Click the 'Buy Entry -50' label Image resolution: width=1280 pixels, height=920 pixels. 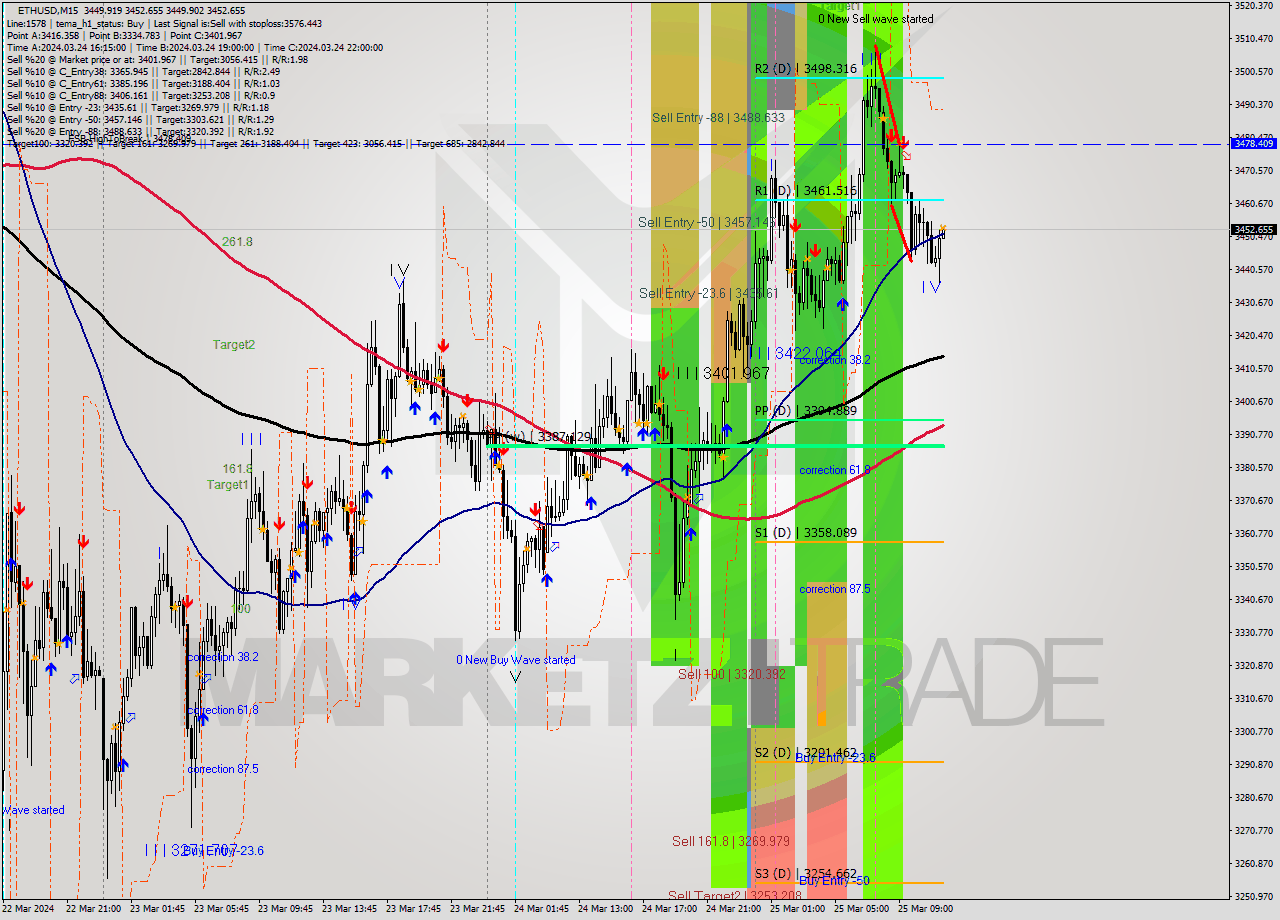point(834,880)
